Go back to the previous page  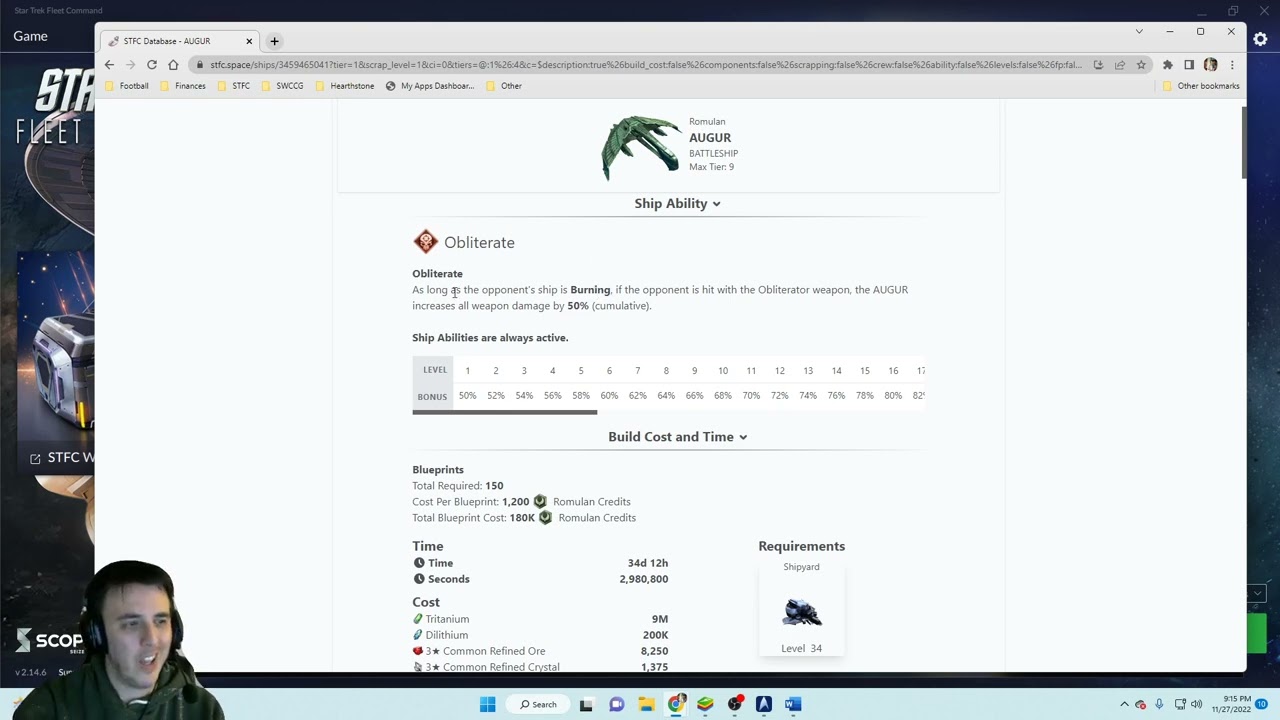110,65
